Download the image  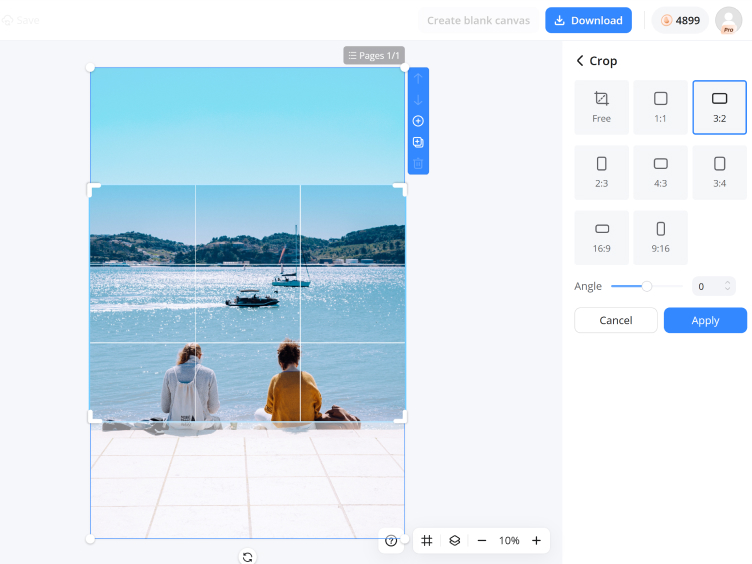(x=588, y=20)
